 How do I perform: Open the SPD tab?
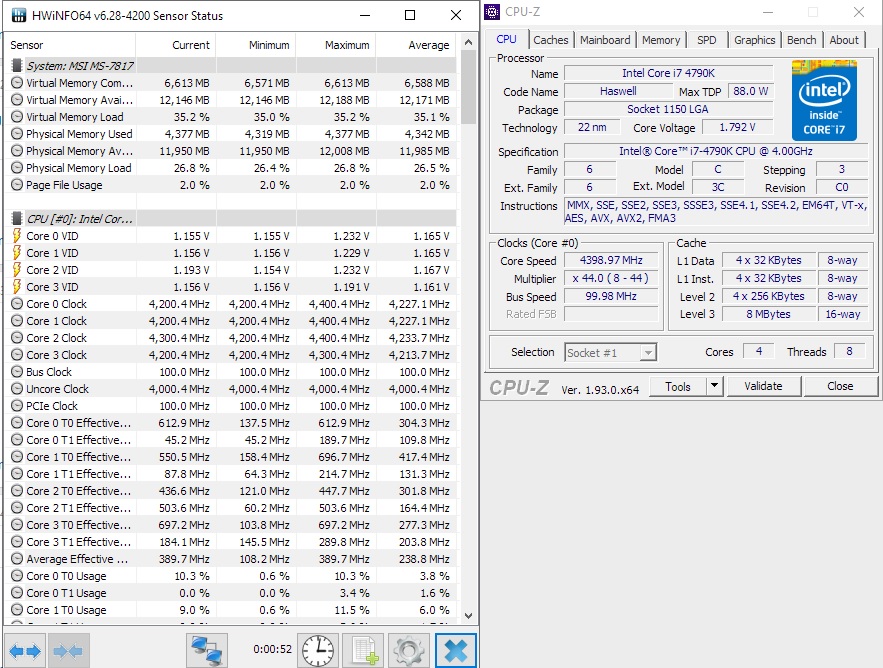(x=707, y=40)
